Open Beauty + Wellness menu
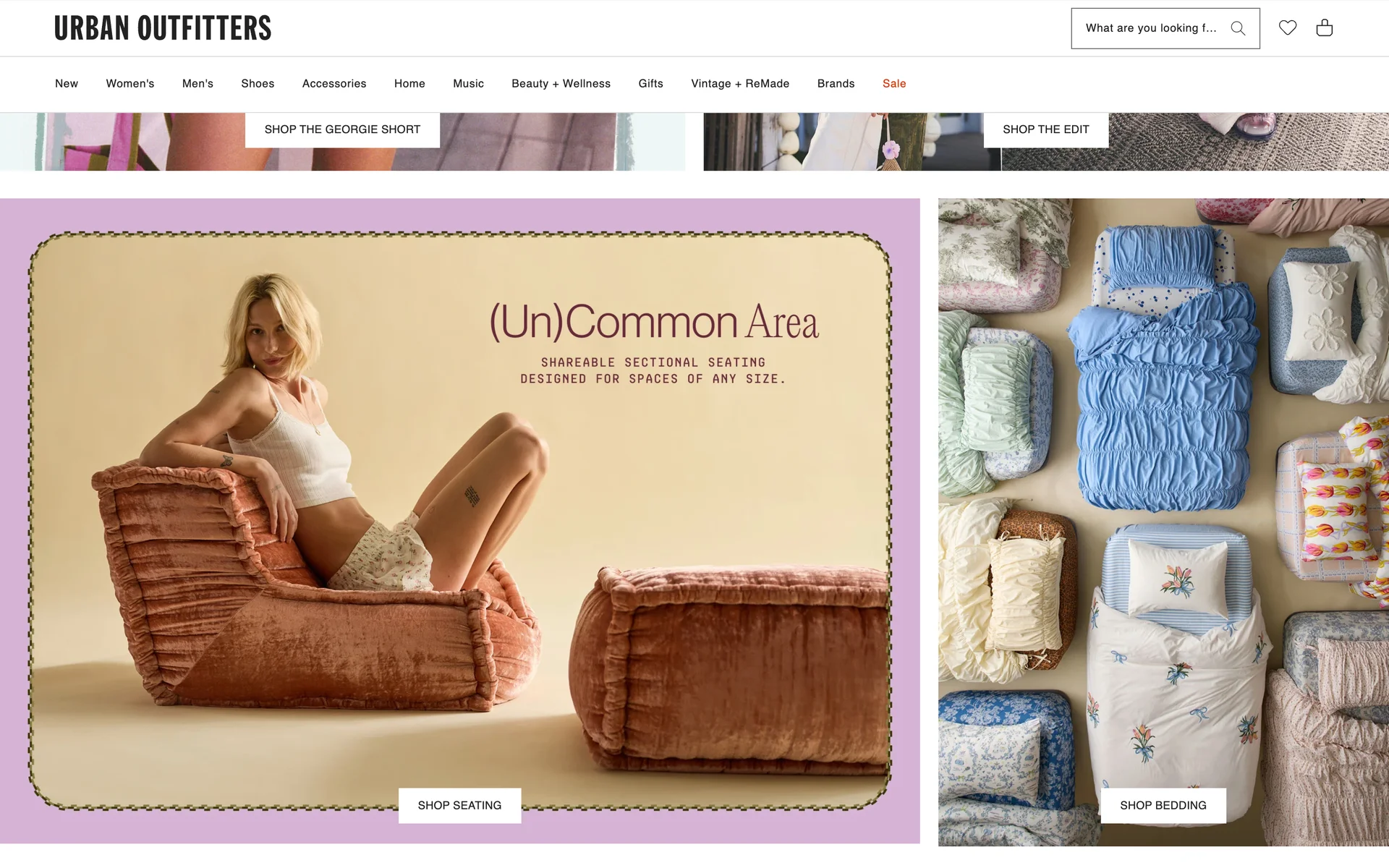 561,84
